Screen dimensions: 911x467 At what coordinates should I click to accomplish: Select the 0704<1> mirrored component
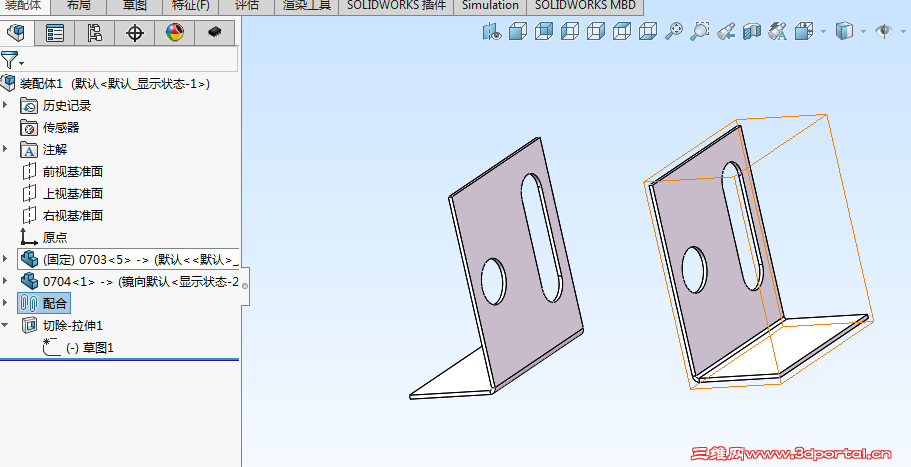click(129, 282)
